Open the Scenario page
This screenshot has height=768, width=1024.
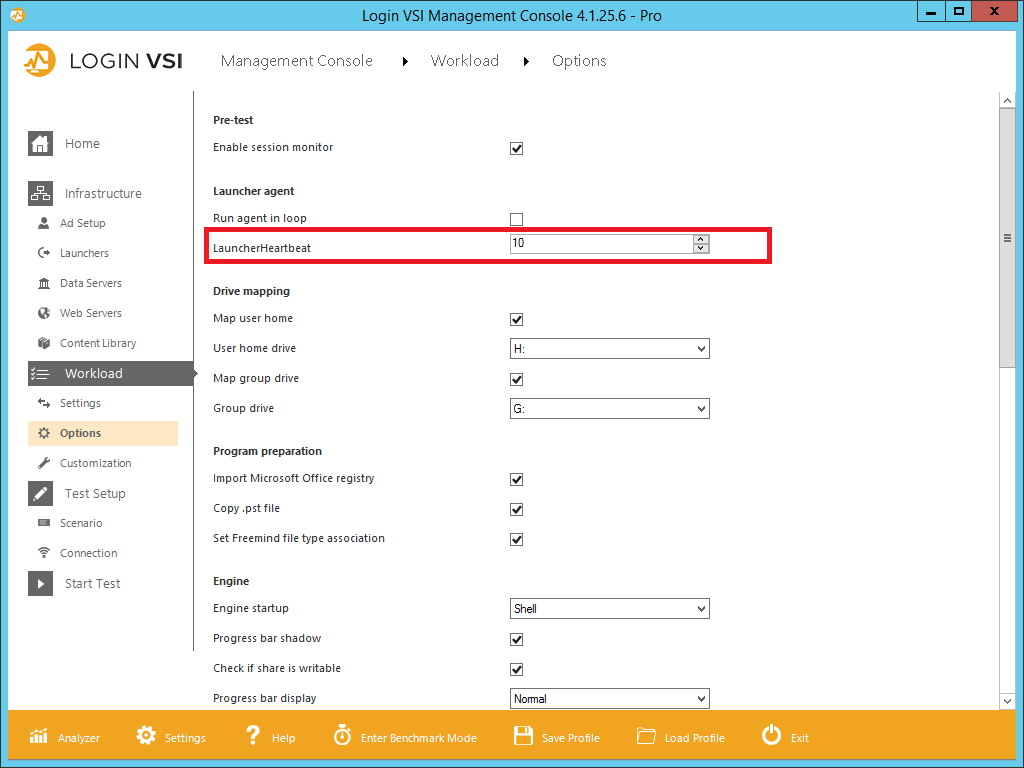click(x=81, y=523)
